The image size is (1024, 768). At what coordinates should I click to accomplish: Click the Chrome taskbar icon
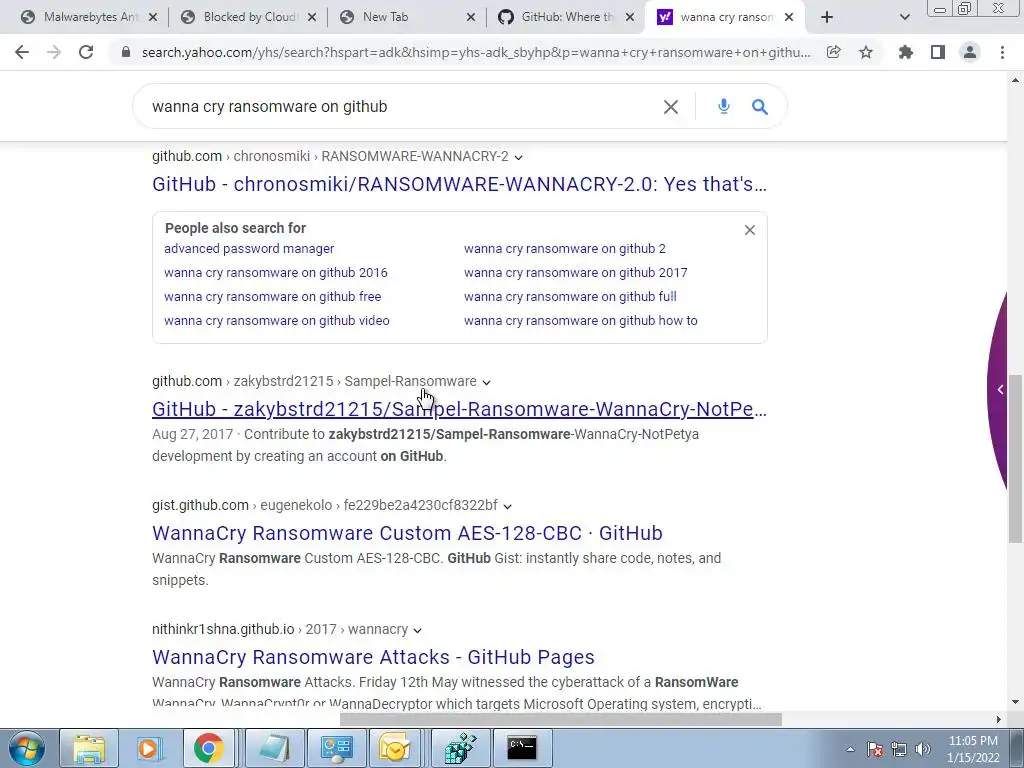[208, 748]
